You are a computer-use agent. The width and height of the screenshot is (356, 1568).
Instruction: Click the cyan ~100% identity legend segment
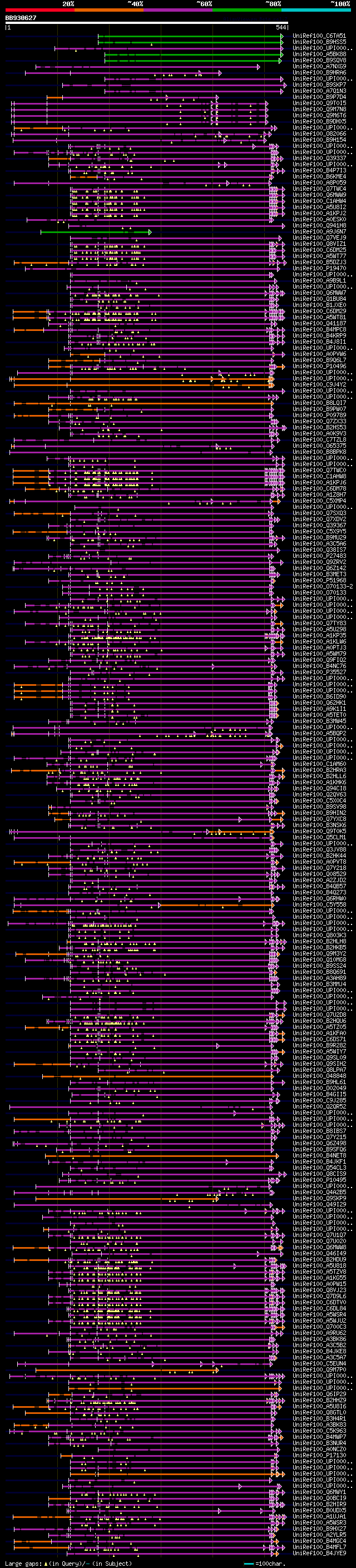[x=316, y=10]
